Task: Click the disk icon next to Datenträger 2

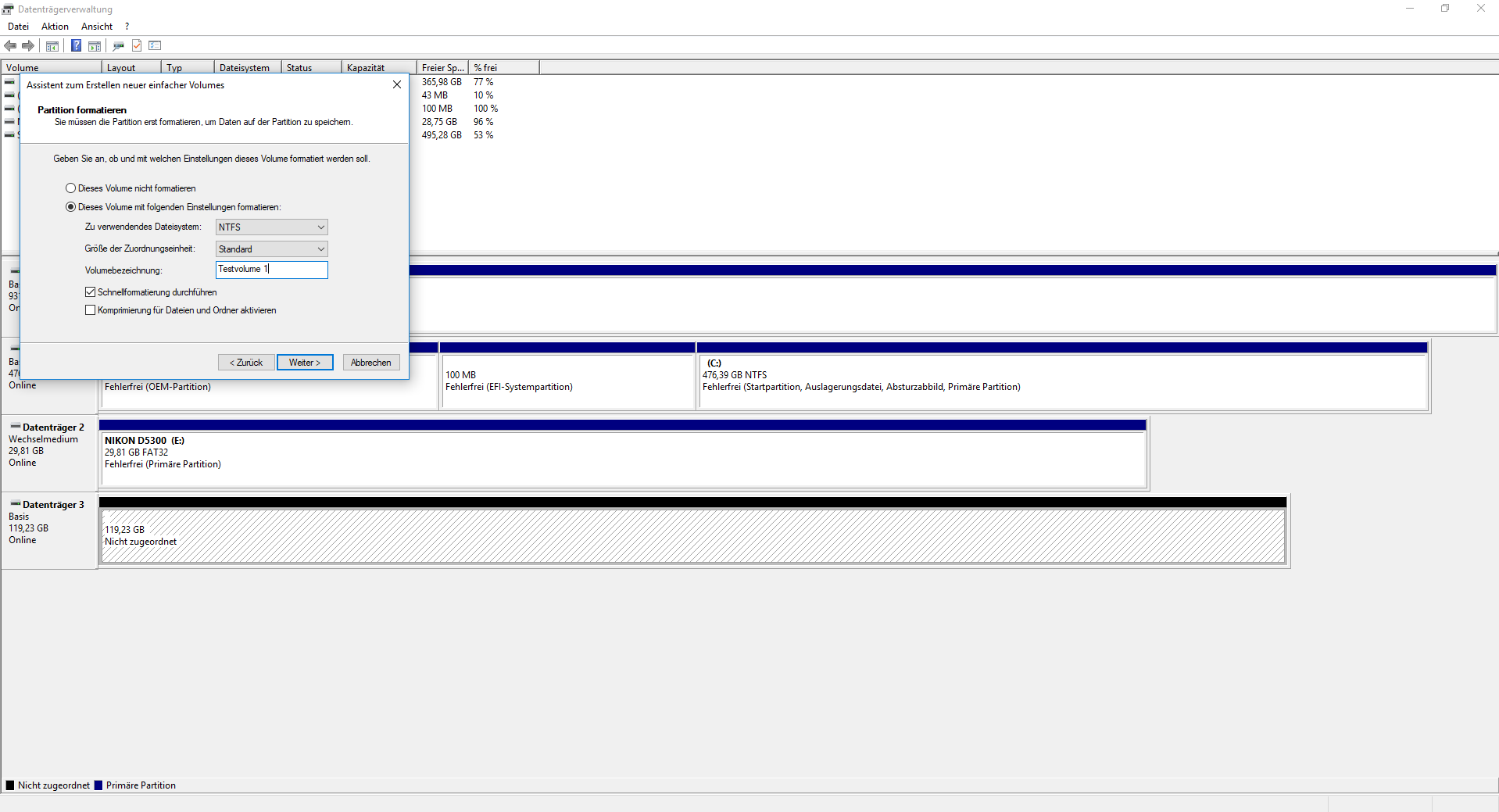Action: 16,427
